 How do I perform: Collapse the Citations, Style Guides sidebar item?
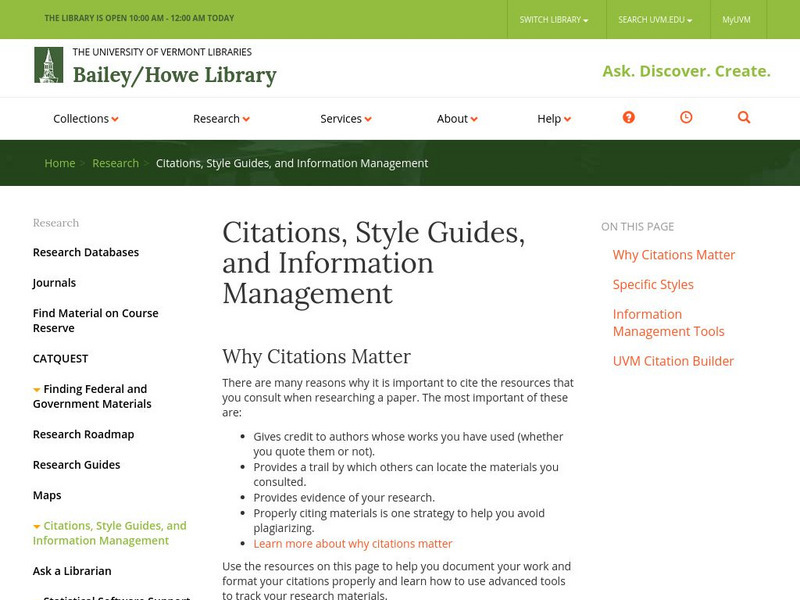[37, 527]
